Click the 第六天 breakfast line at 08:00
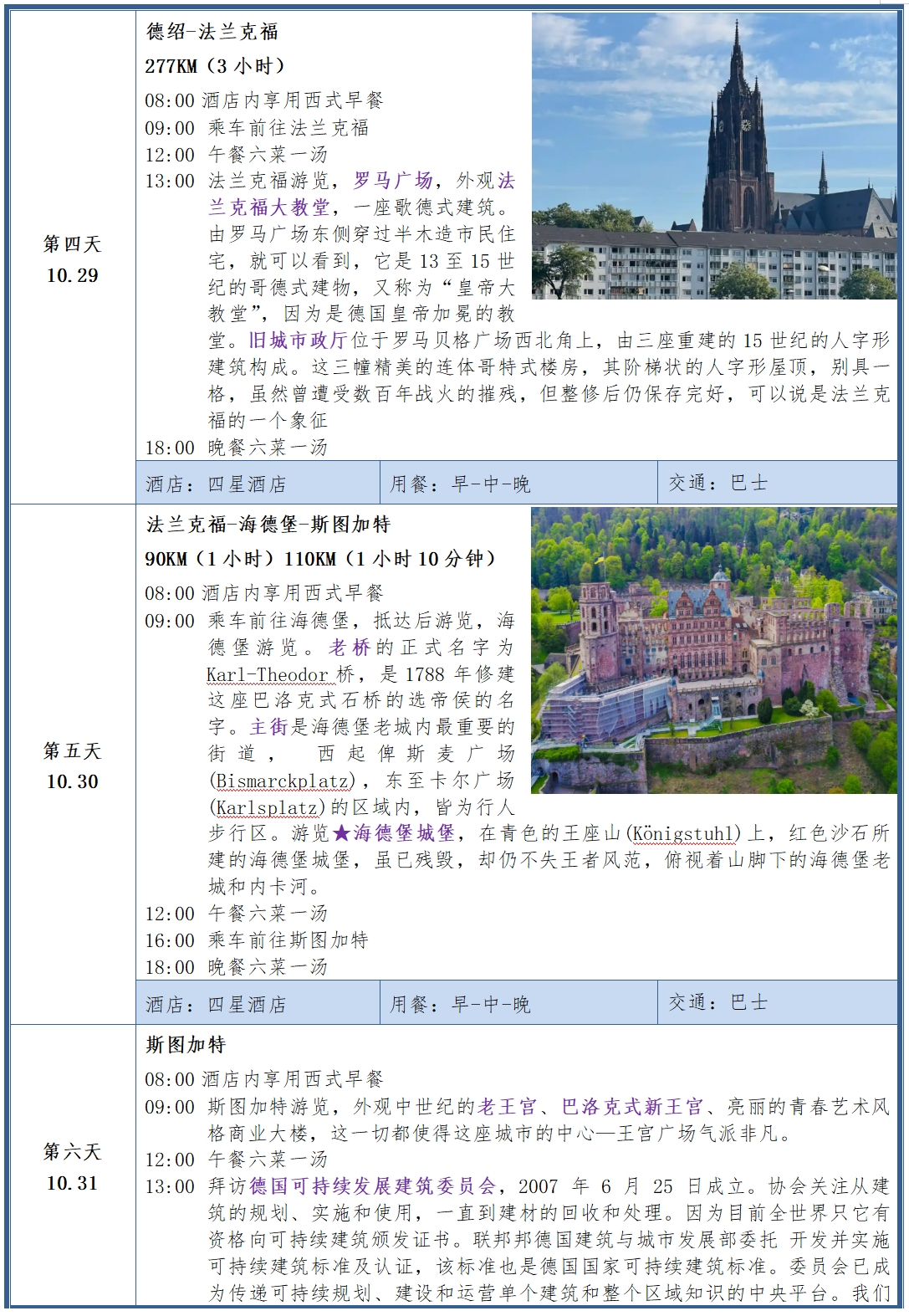Viewport: 909px width, 1316px height. click(x=264, y=1080)
